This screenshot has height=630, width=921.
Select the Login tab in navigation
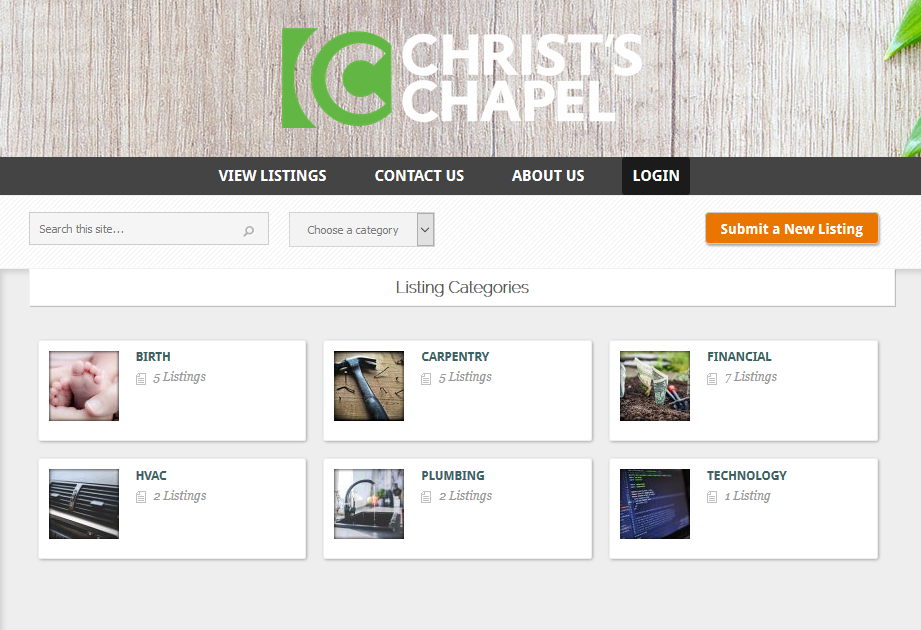coord(656,176)
